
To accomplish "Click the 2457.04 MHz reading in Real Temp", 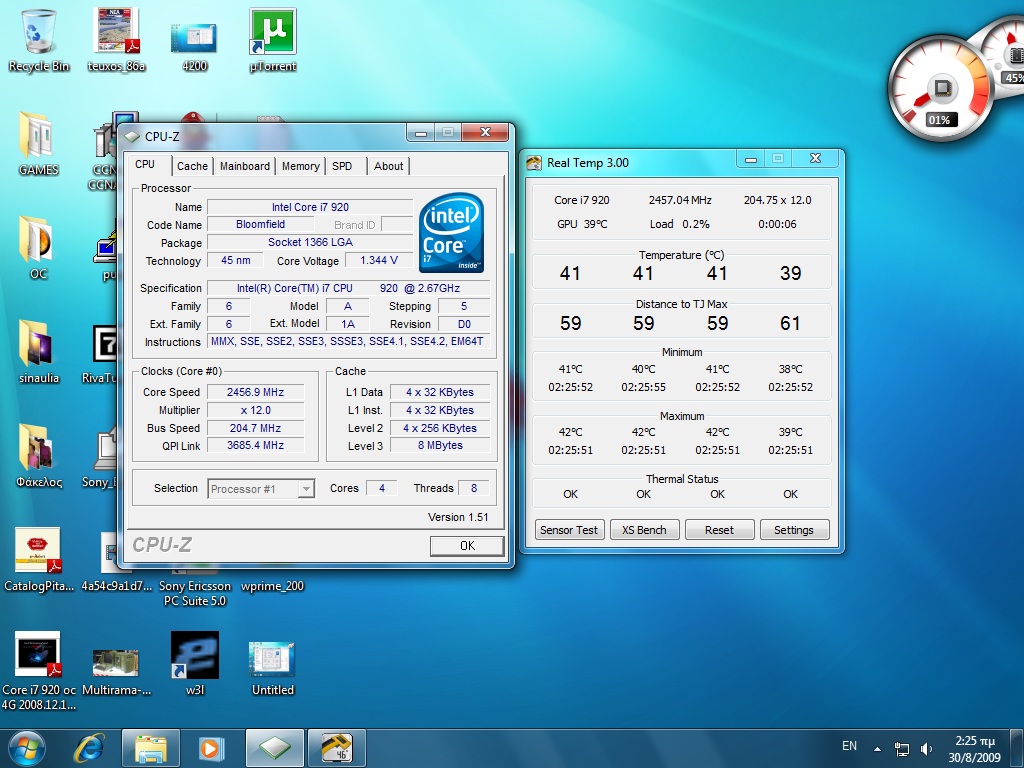I will pos(680,200).
